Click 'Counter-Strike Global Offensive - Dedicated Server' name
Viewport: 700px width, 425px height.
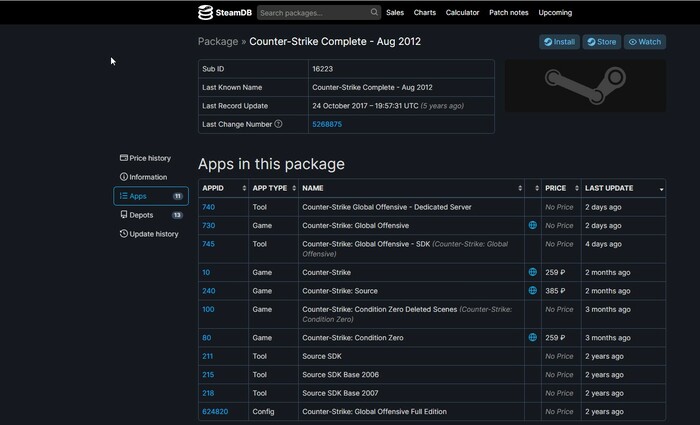[x=387, y=207]
